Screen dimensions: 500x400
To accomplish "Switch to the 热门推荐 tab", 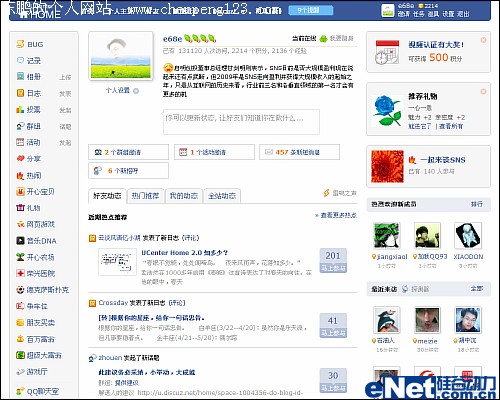I will 145,196.
